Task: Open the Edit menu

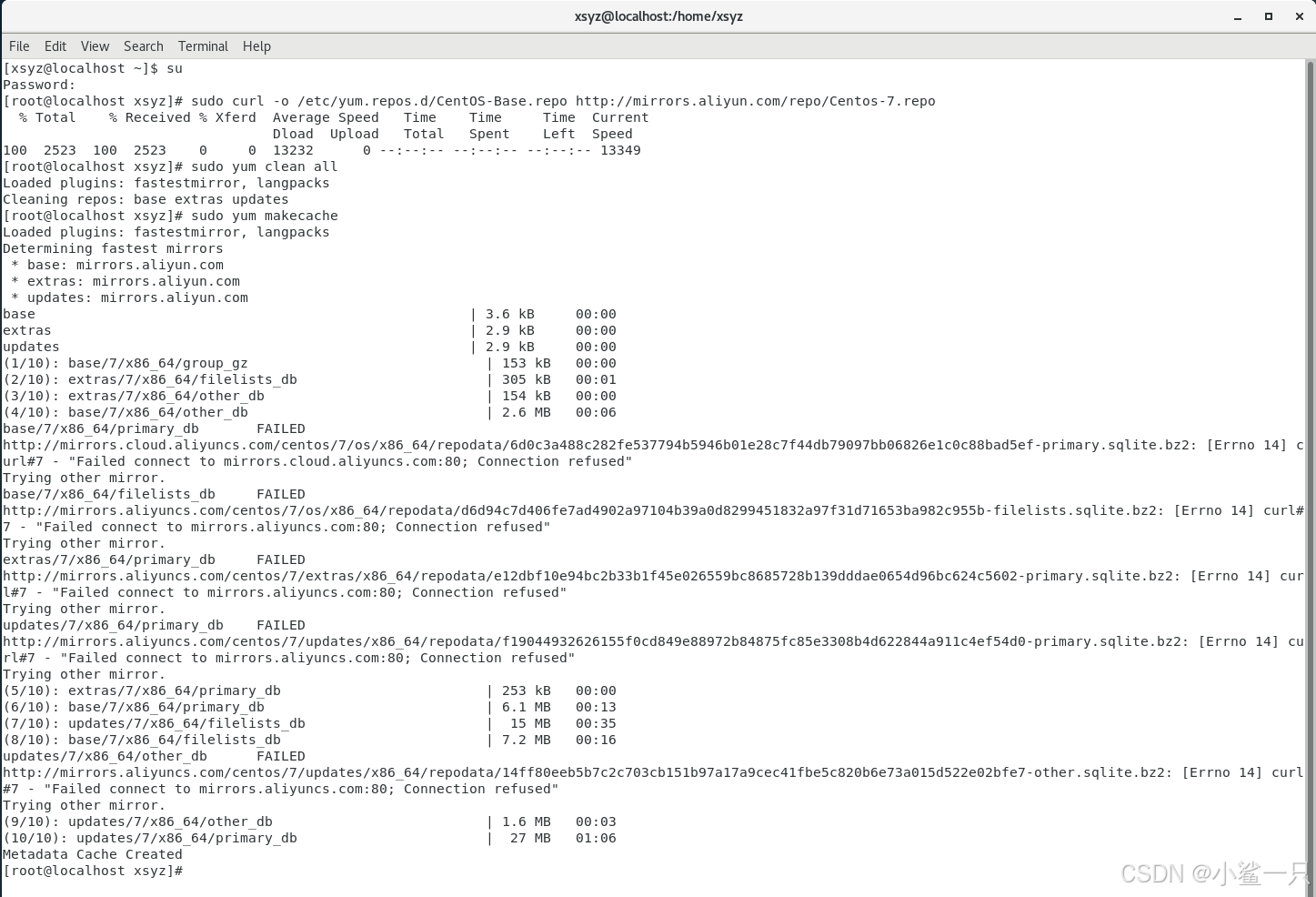Action: click(55, 46)
